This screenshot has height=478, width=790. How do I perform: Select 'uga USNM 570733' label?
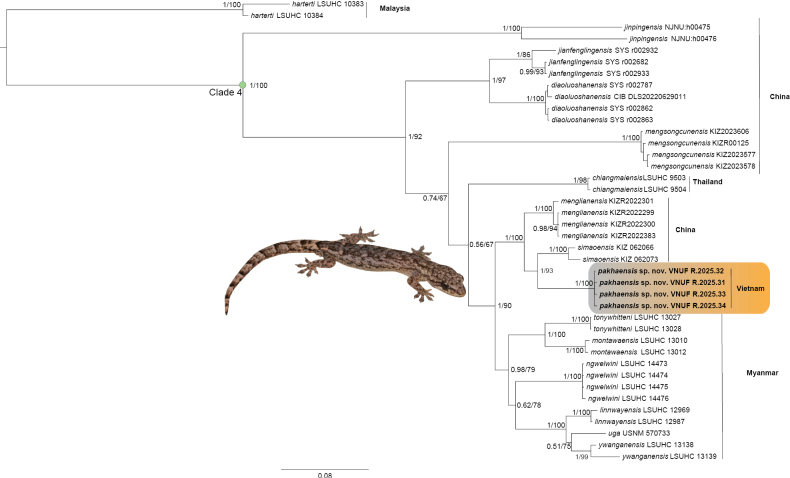[639, 433]
